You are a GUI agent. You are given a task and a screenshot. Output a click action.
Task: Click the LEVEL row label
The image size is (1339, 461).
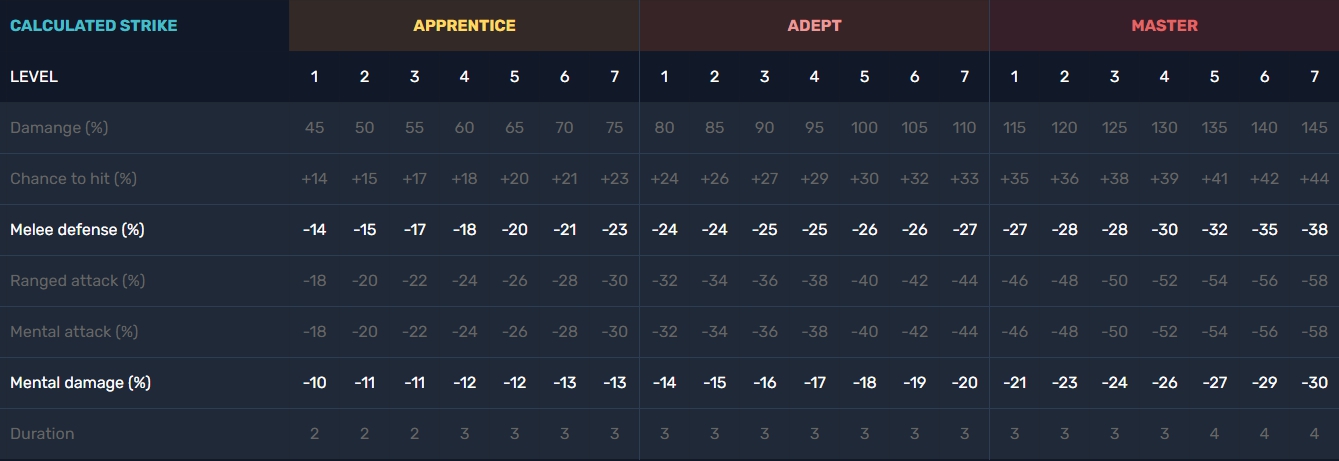pos(34,77)
